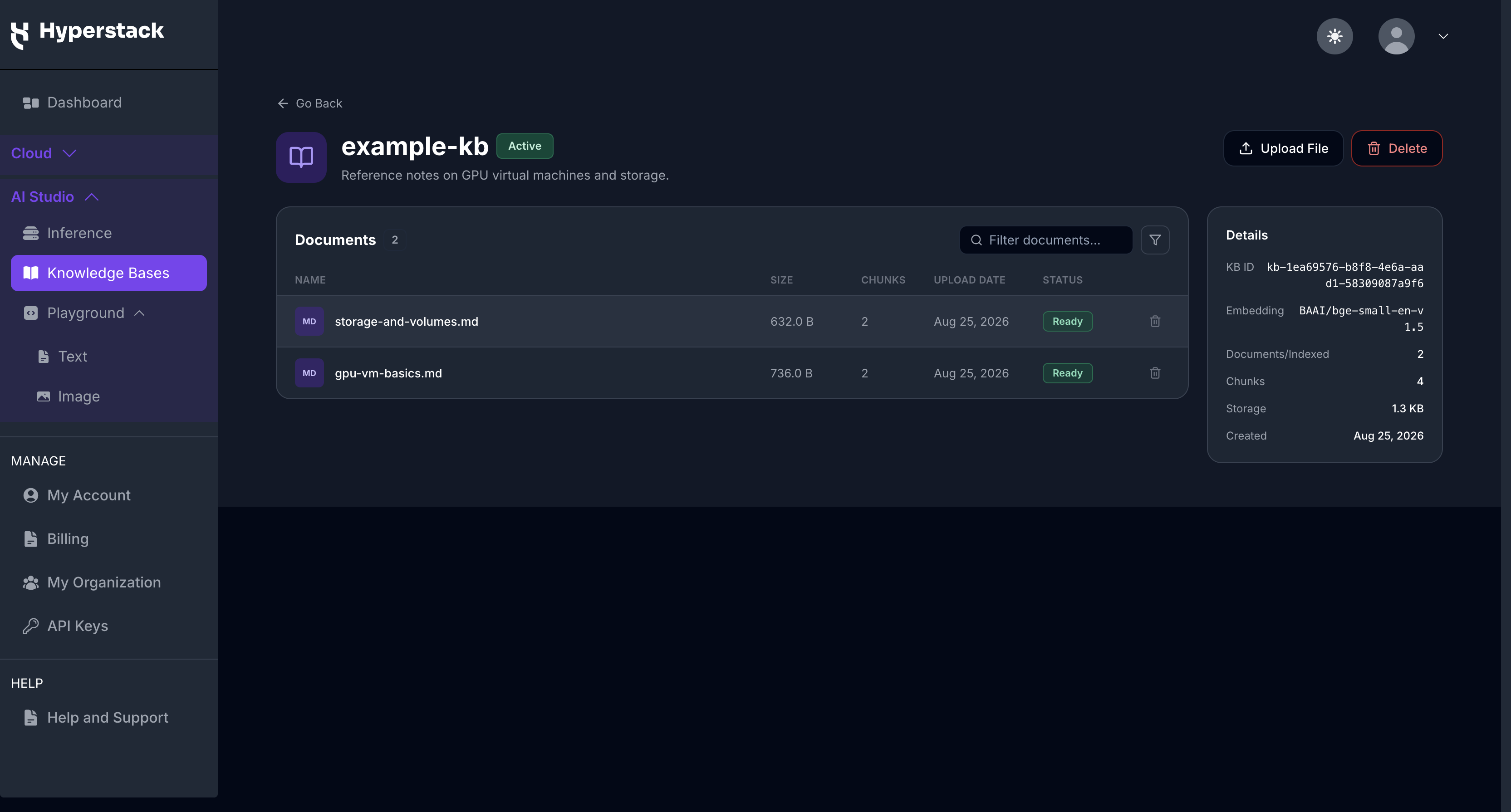Click the BAAI/bge-small-en-v1.5 embedding value
This screenshot has height=812, width=1511.
(x=1361, y=318)
